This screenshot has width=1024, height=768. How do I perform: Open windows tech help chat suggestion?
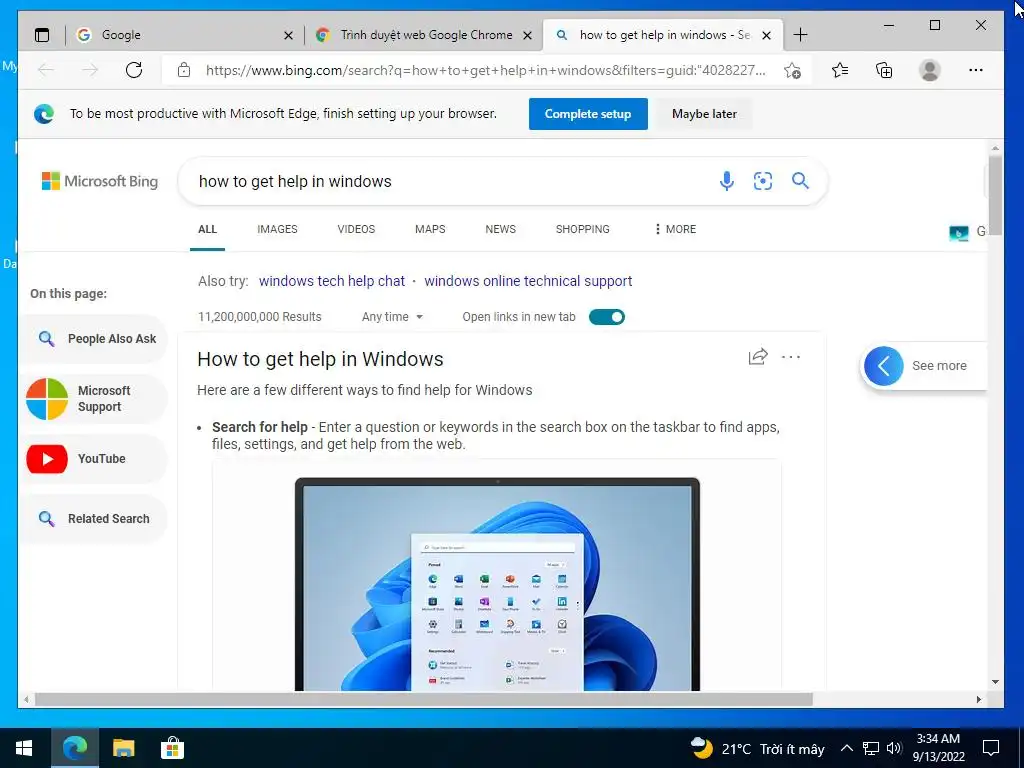tap(332, 281)
